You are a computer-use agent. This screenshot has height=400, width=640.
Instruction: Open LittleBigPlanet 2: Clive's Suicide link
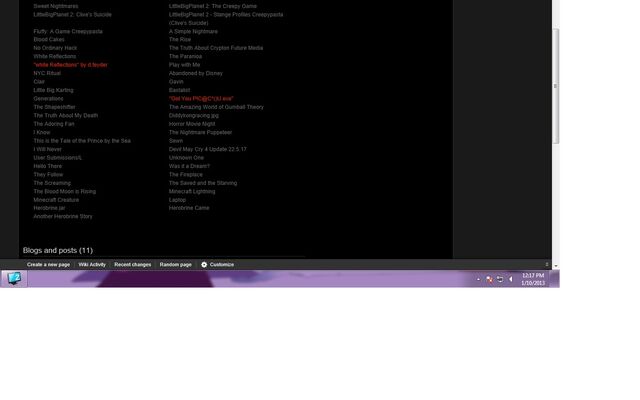[72, 14]
